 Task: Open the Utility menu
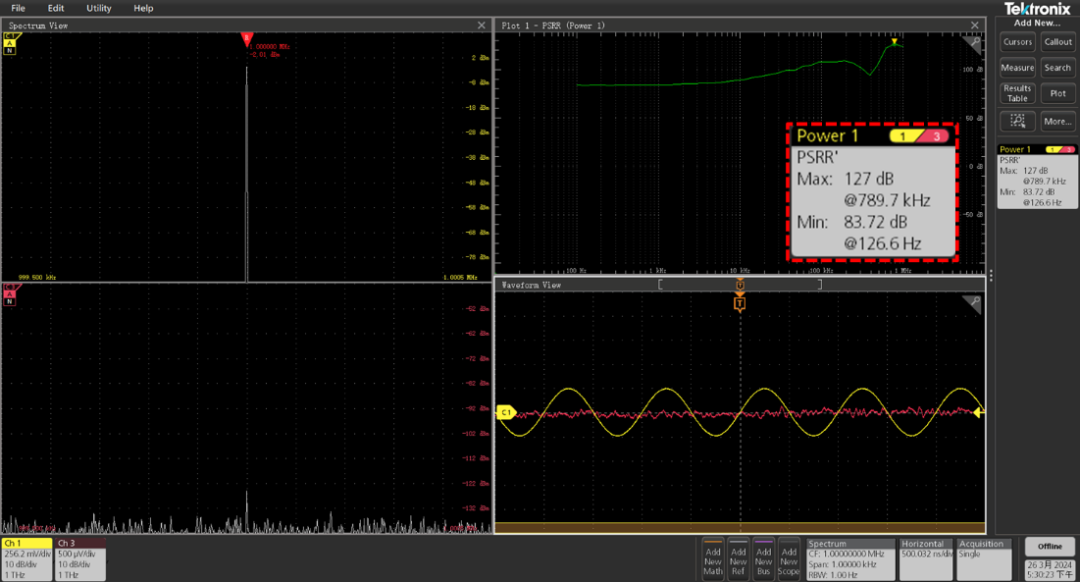99,8
